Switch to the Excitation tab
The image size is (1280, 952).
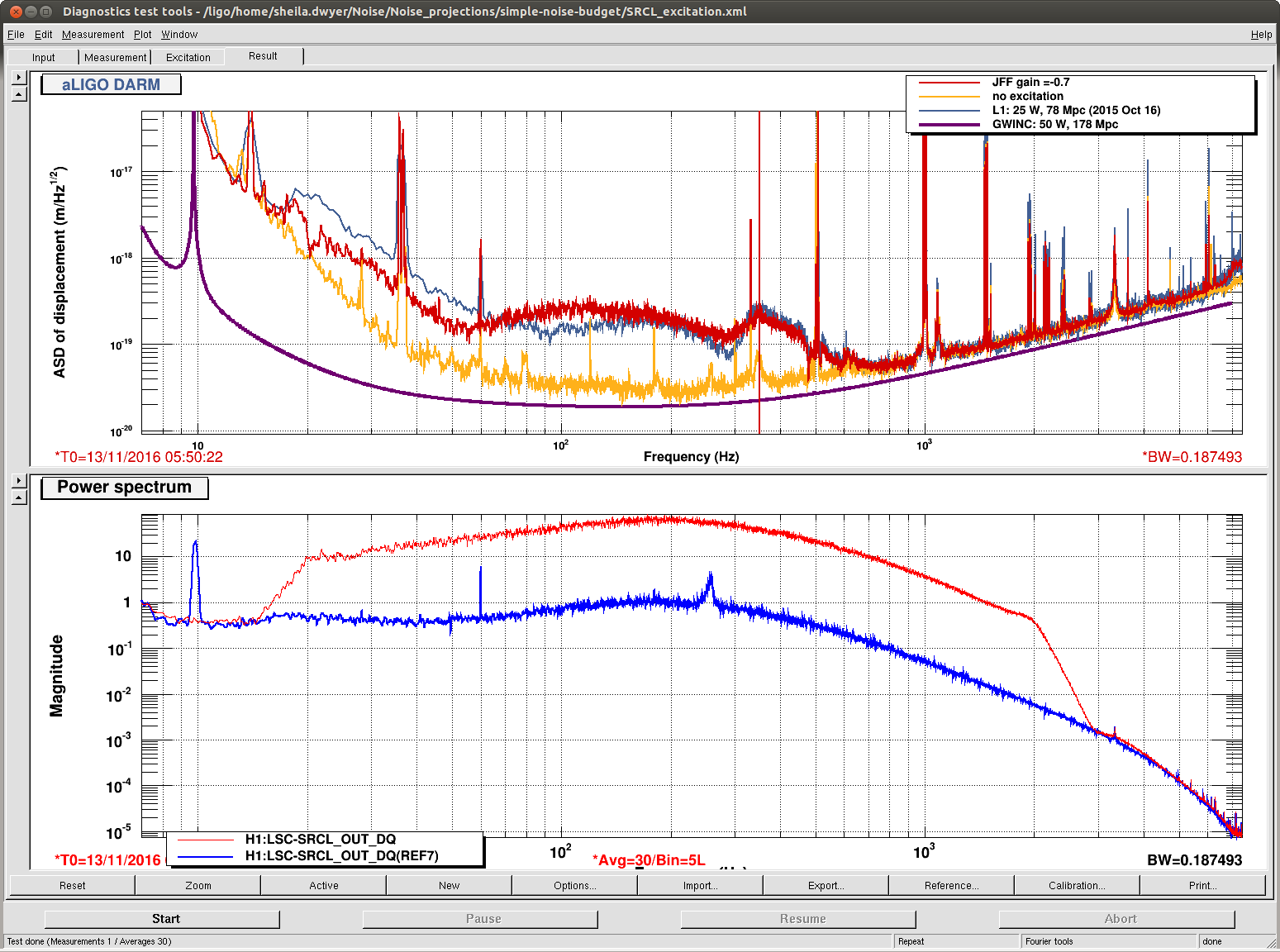point(188,57)
